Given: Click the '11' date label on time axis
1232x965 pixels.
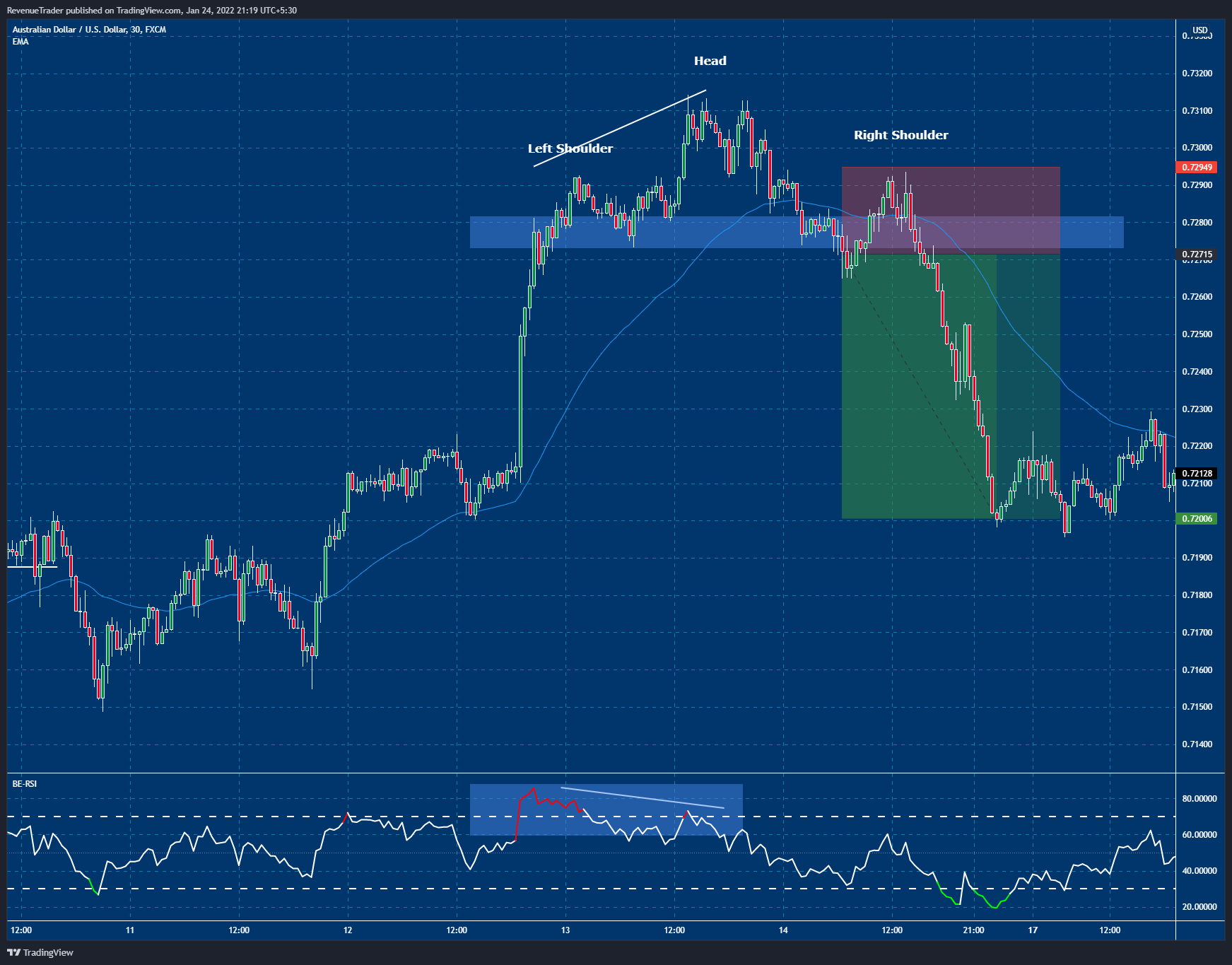Looking at the screenshot, I should click(130, 930).
